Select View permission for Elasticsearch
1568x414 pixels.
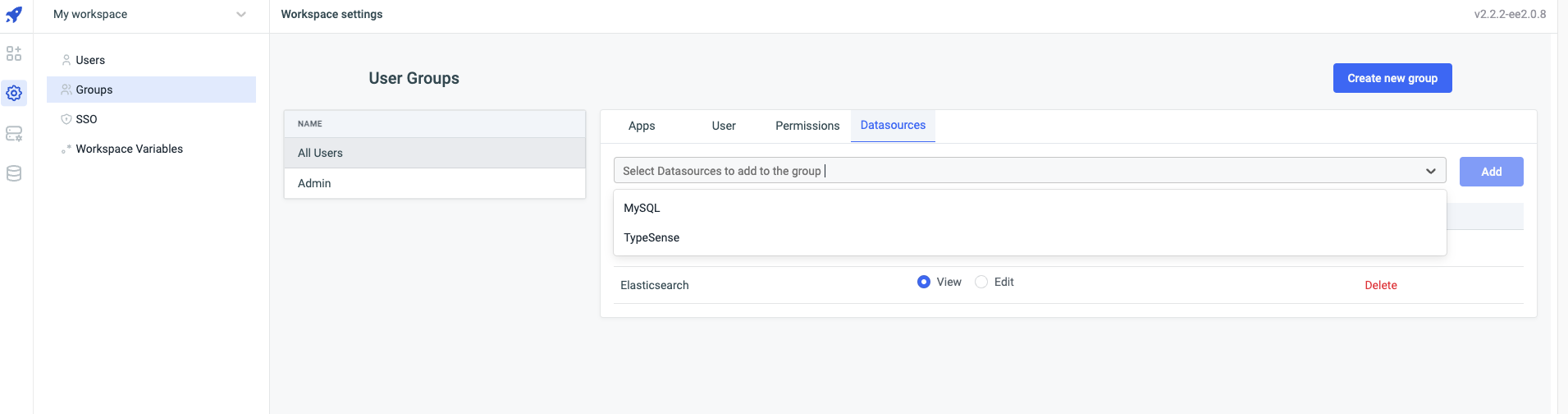tap(924, 282)
